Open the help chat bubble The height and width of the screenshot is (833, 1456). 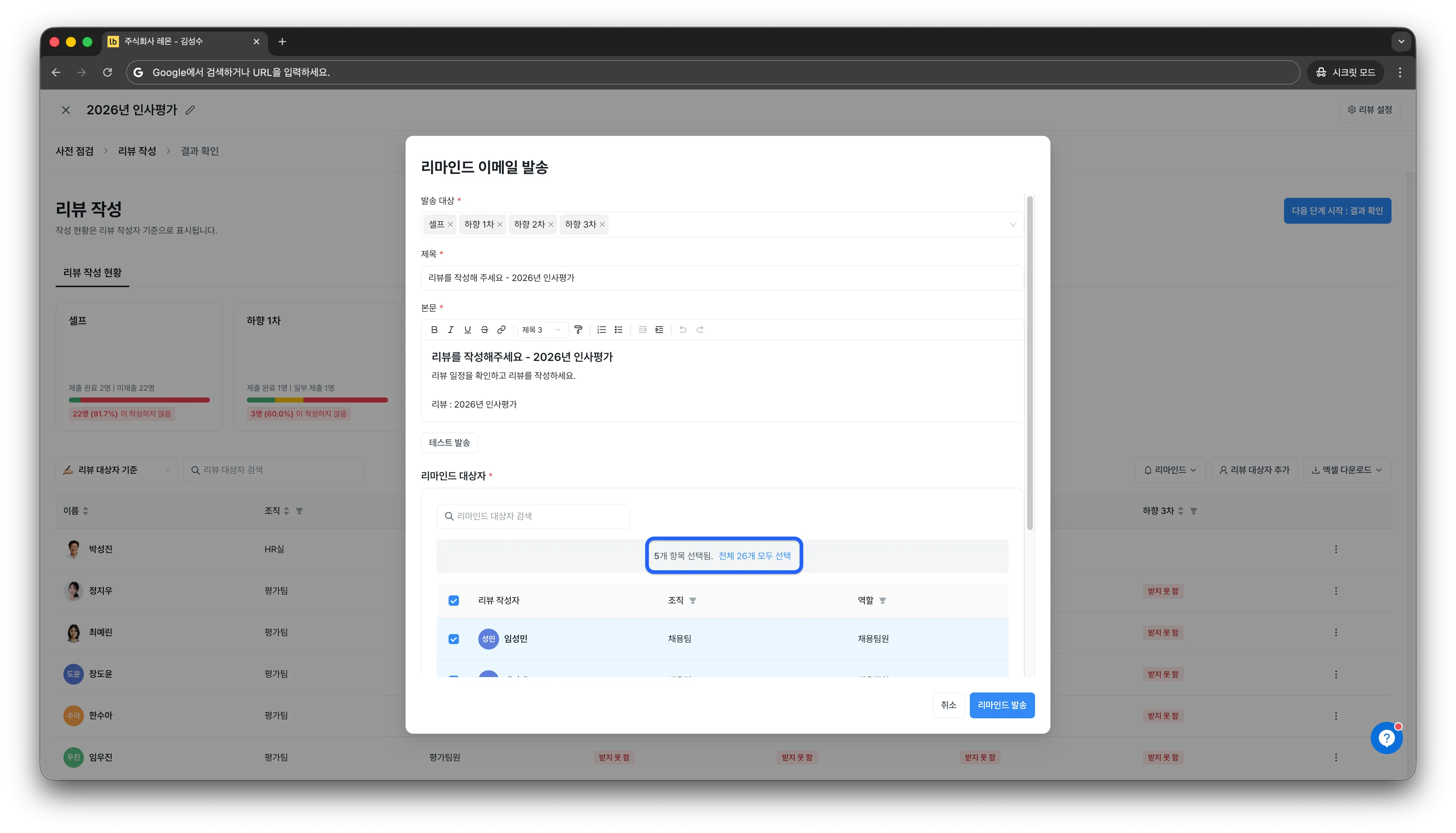[x=1386, y=738]
